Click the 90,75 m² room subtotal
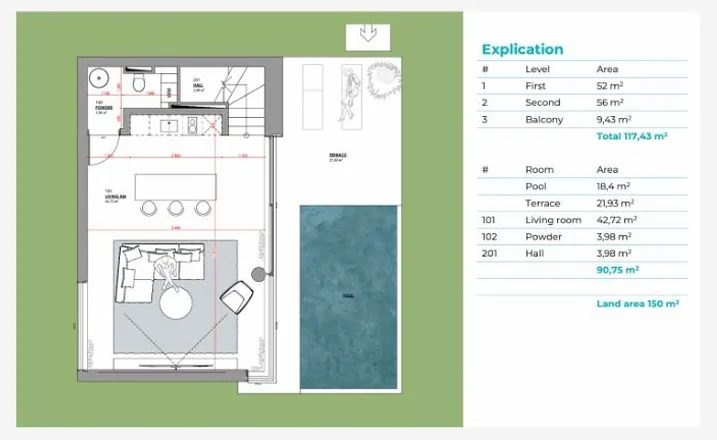 [618, 269]
